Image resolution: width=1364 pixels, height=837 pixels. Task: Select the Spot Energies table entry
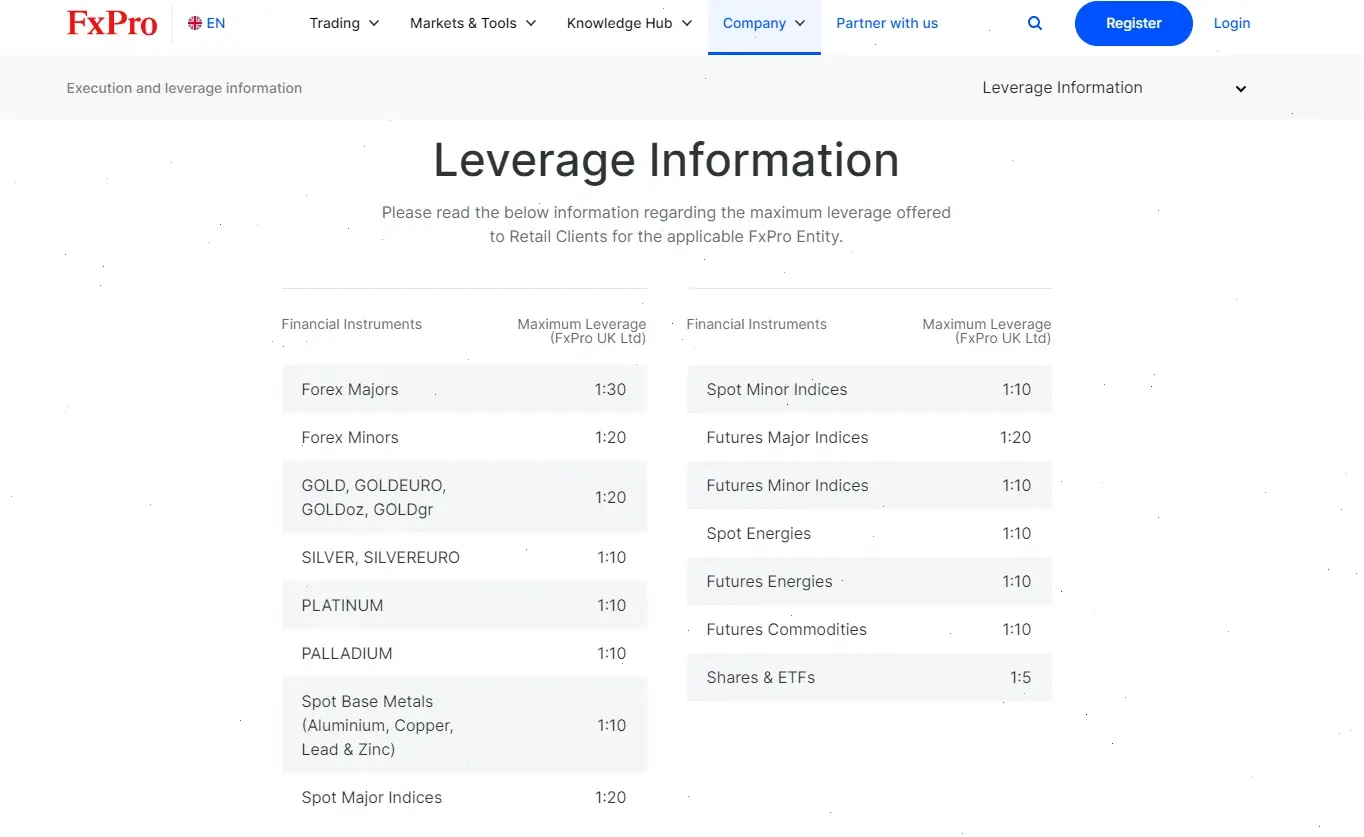868,533
